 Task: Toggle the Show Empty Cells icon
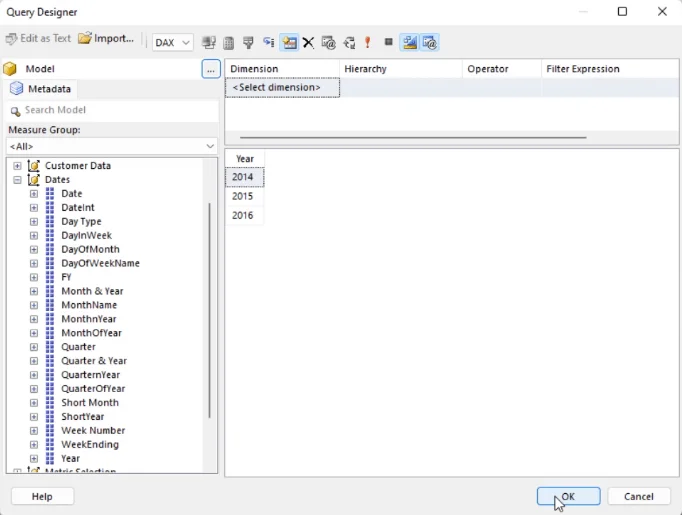tap(248, 43)
